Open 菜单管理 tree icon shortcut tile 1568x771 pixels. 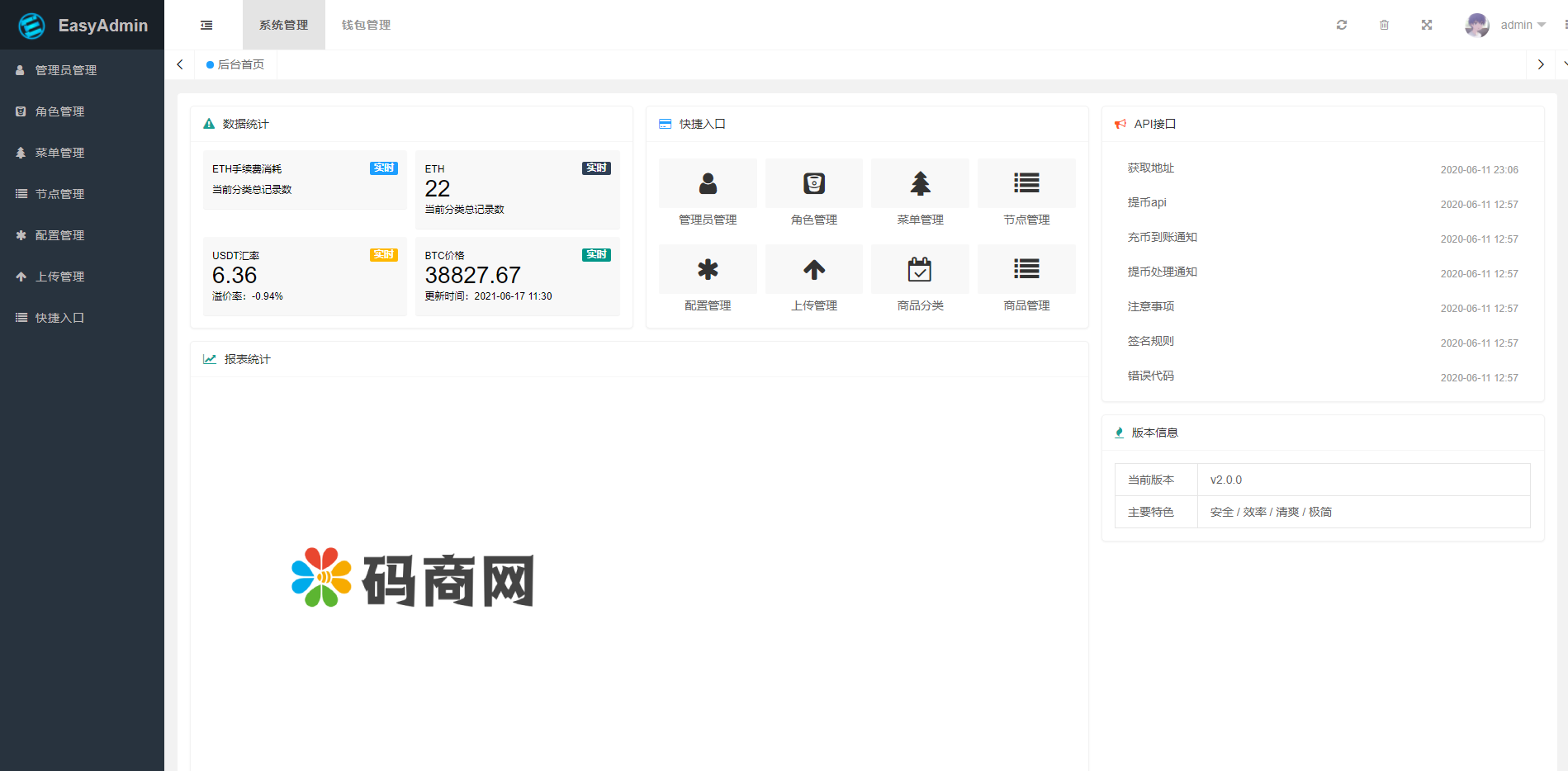pos(920,183)
